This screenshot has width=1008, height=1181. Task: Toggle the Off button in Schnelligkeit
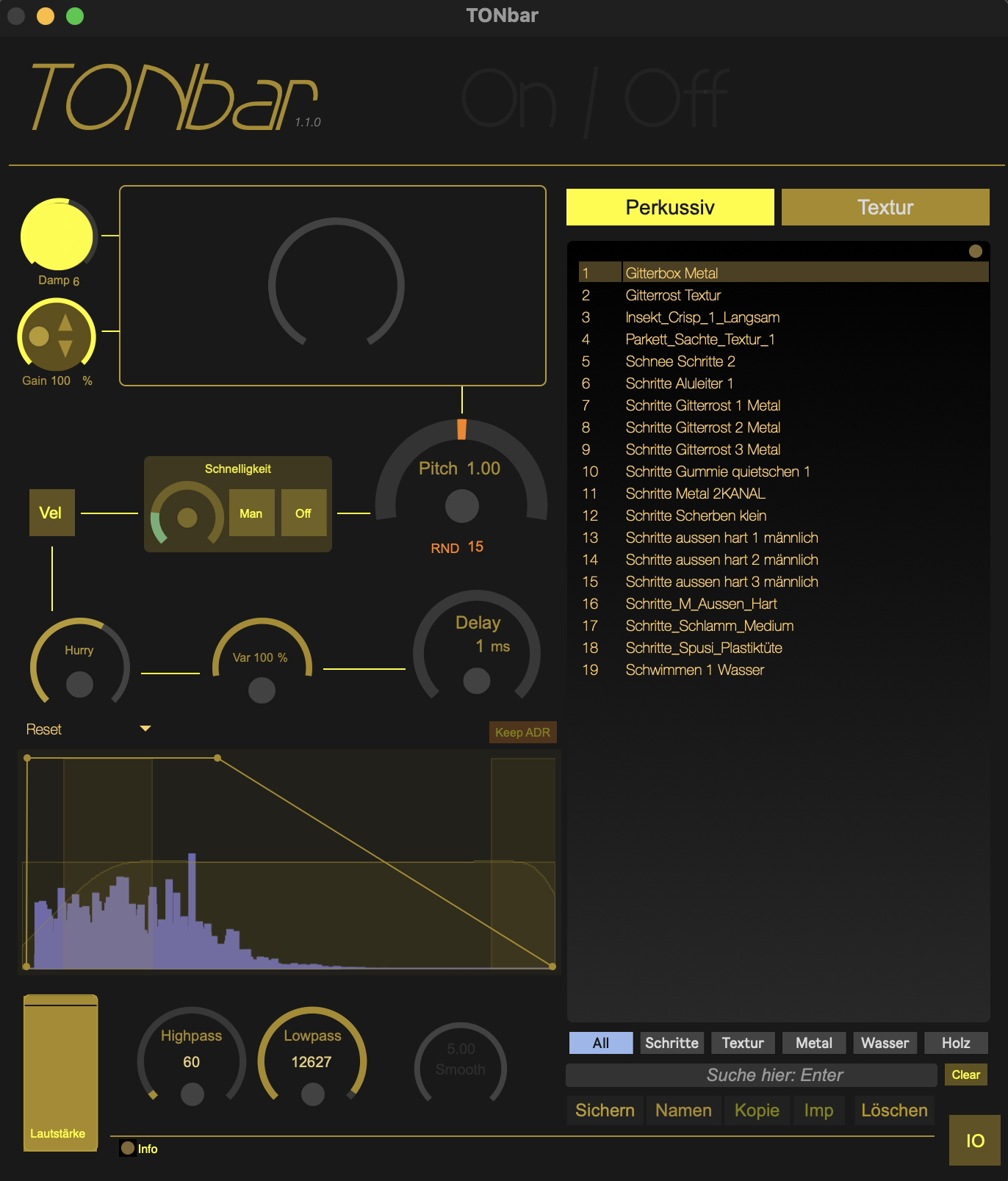pyautogui.click(x=303, y=513)
